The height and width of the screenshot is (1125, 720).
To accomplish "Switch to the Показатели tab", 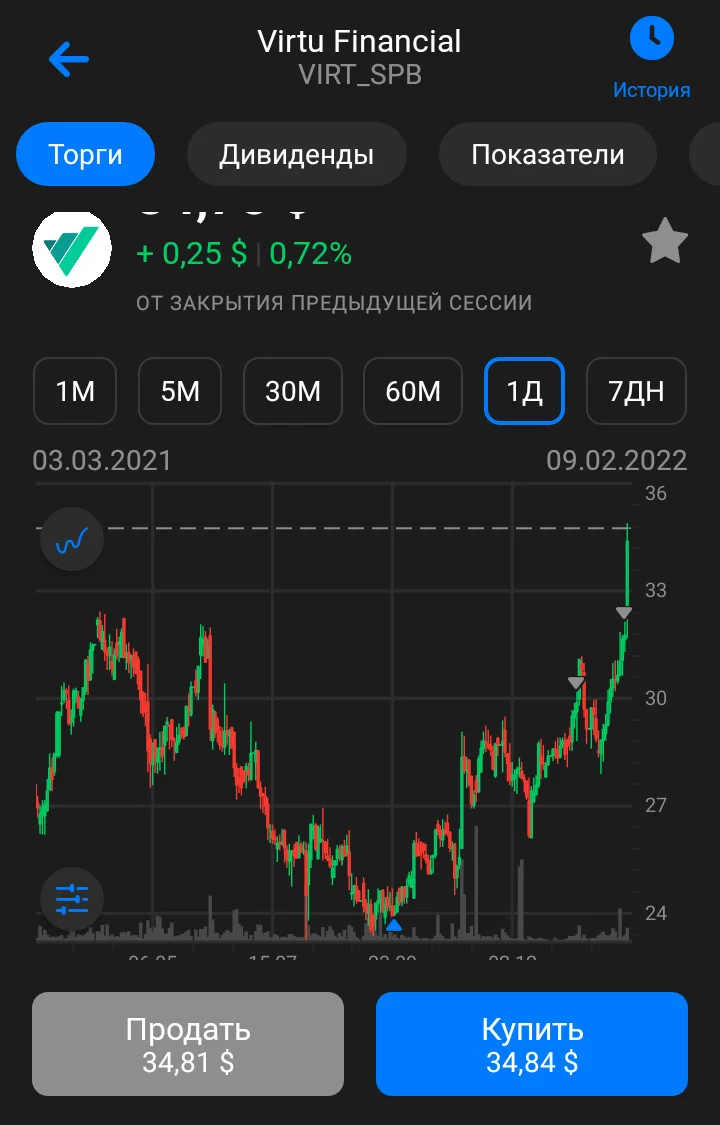I will pos(548,154).
